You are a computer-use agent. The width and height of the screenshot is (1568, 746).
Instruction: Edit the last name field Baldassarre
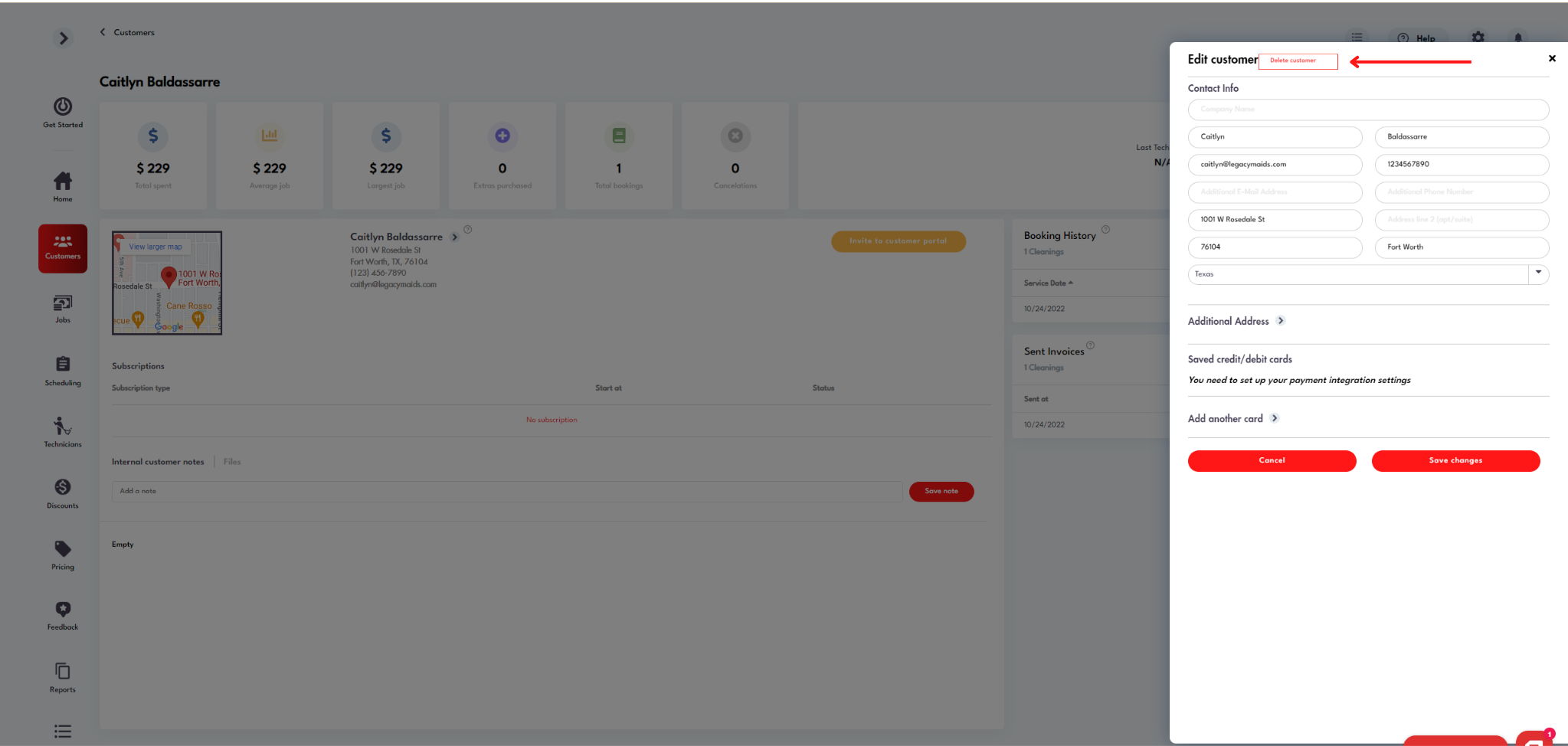[1462, 137]
